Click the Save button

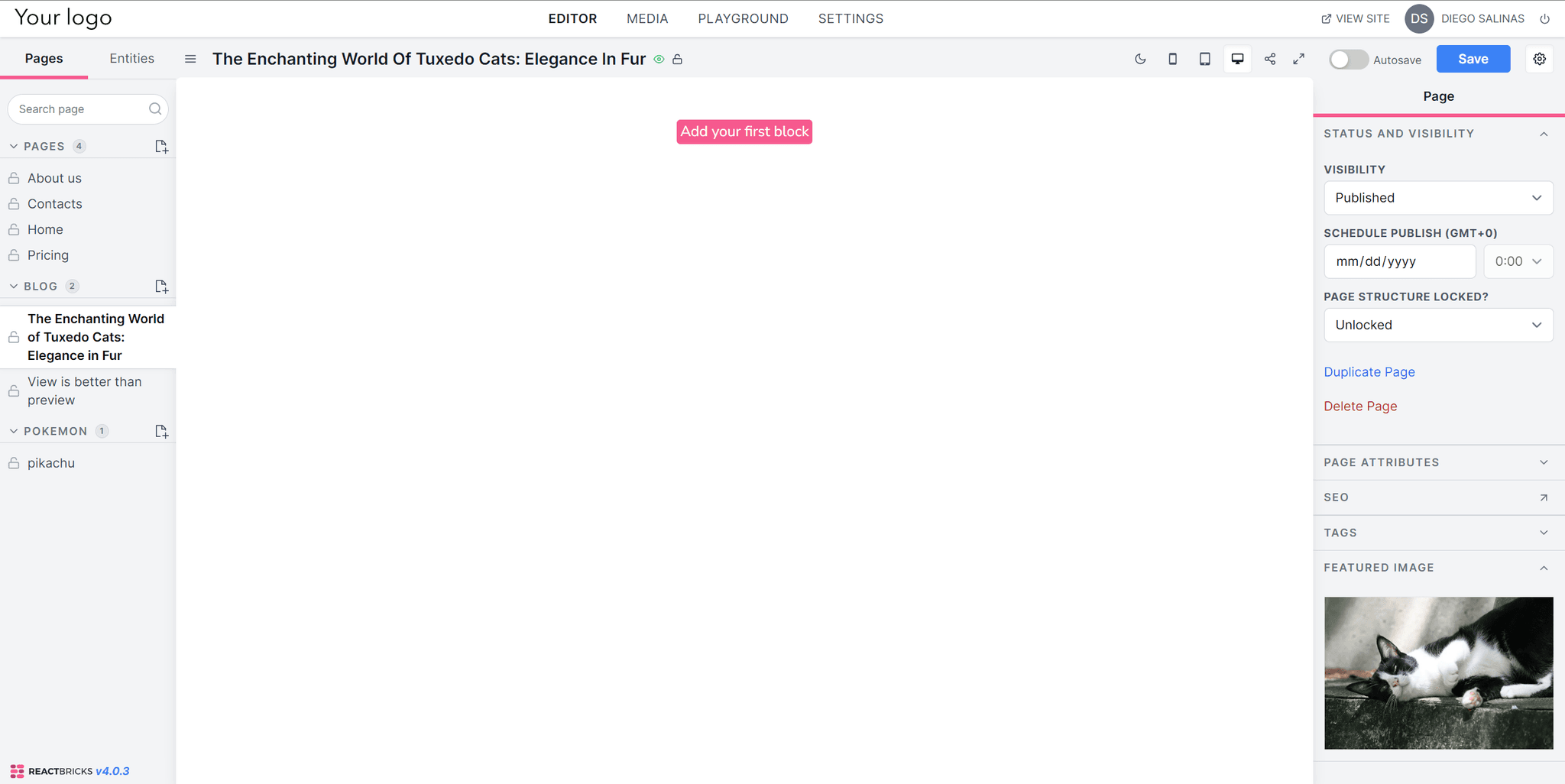click(x=1473, y=59)
